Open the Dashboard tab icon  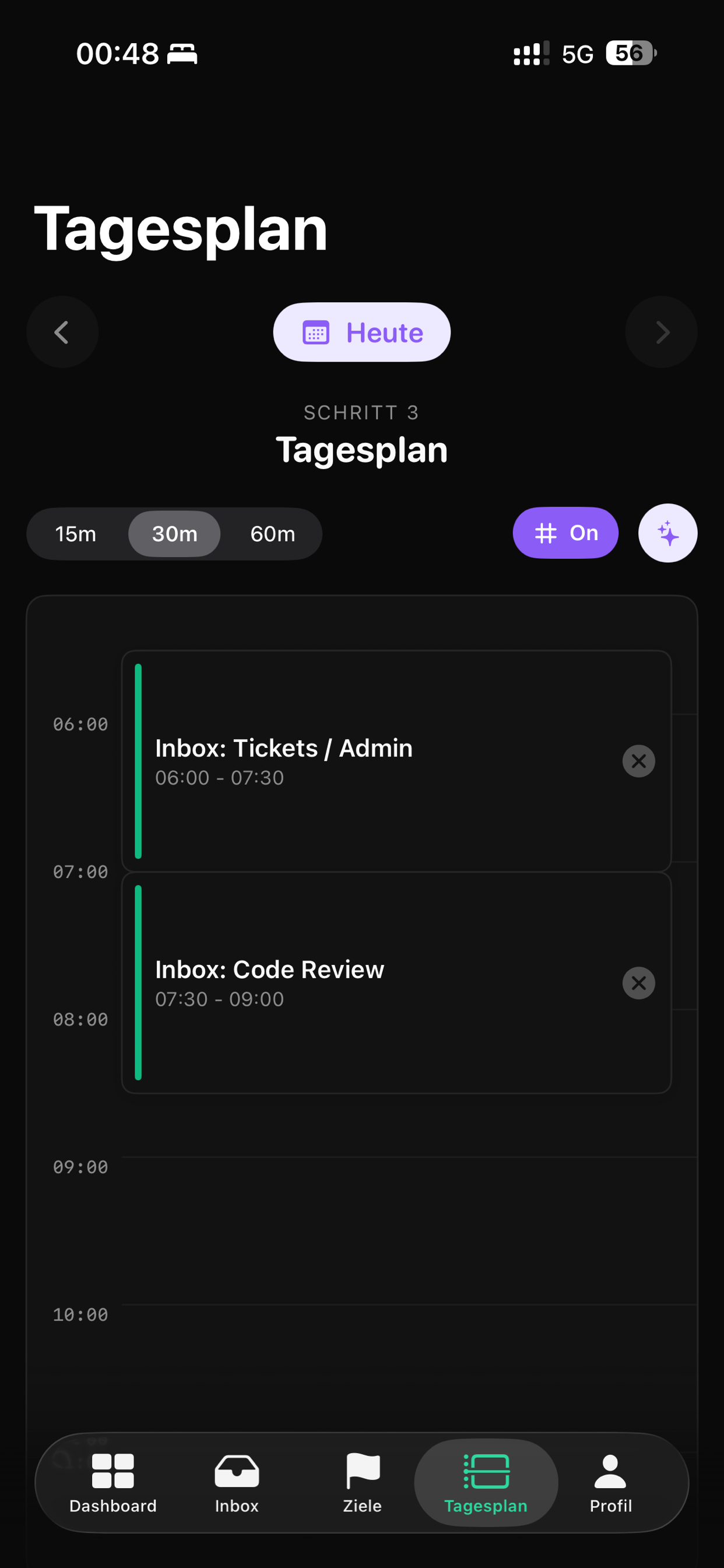click(113, 1472)
